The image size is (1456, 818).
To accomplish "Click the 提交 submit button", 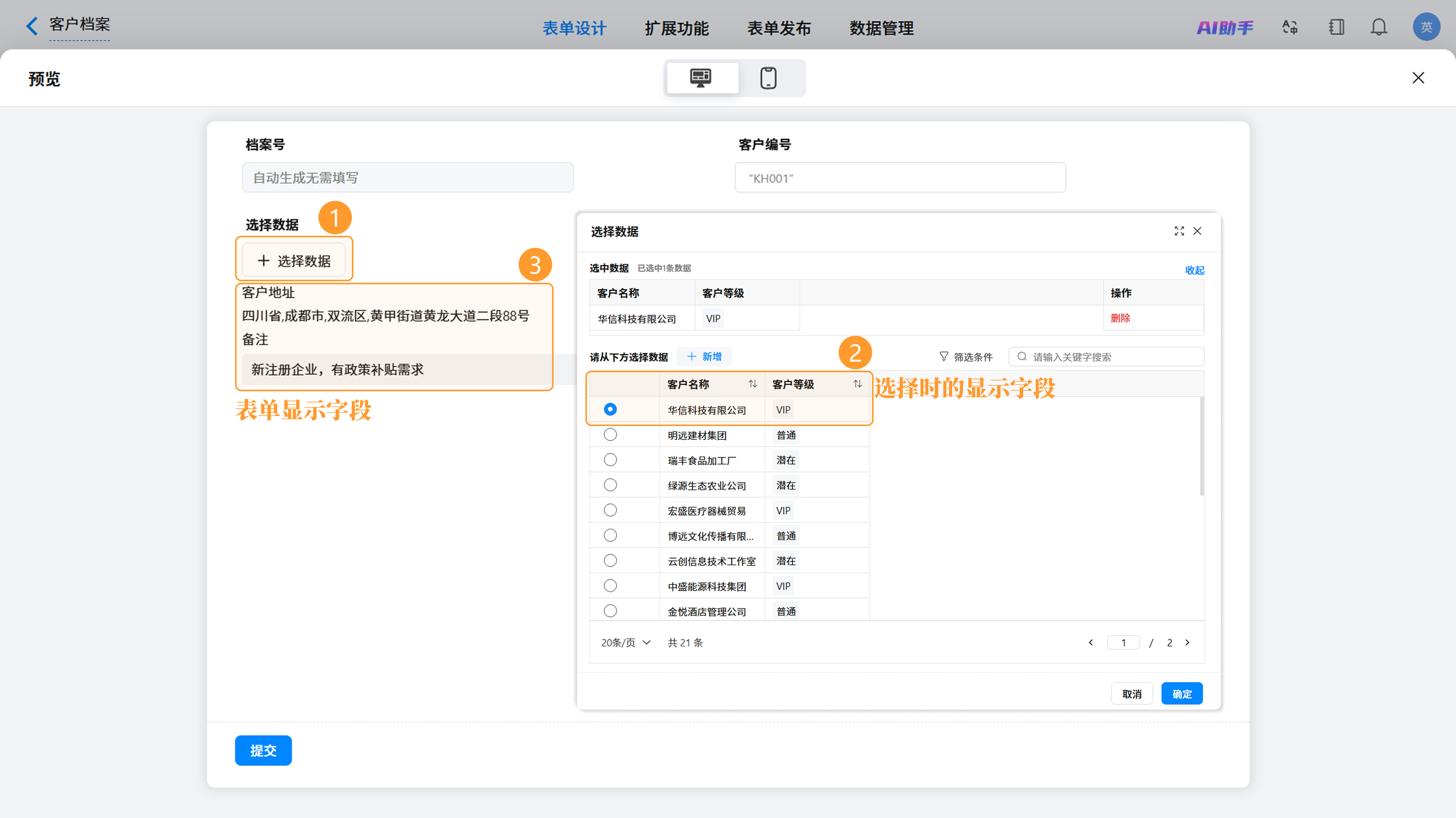I will click(x=264, y=750).
